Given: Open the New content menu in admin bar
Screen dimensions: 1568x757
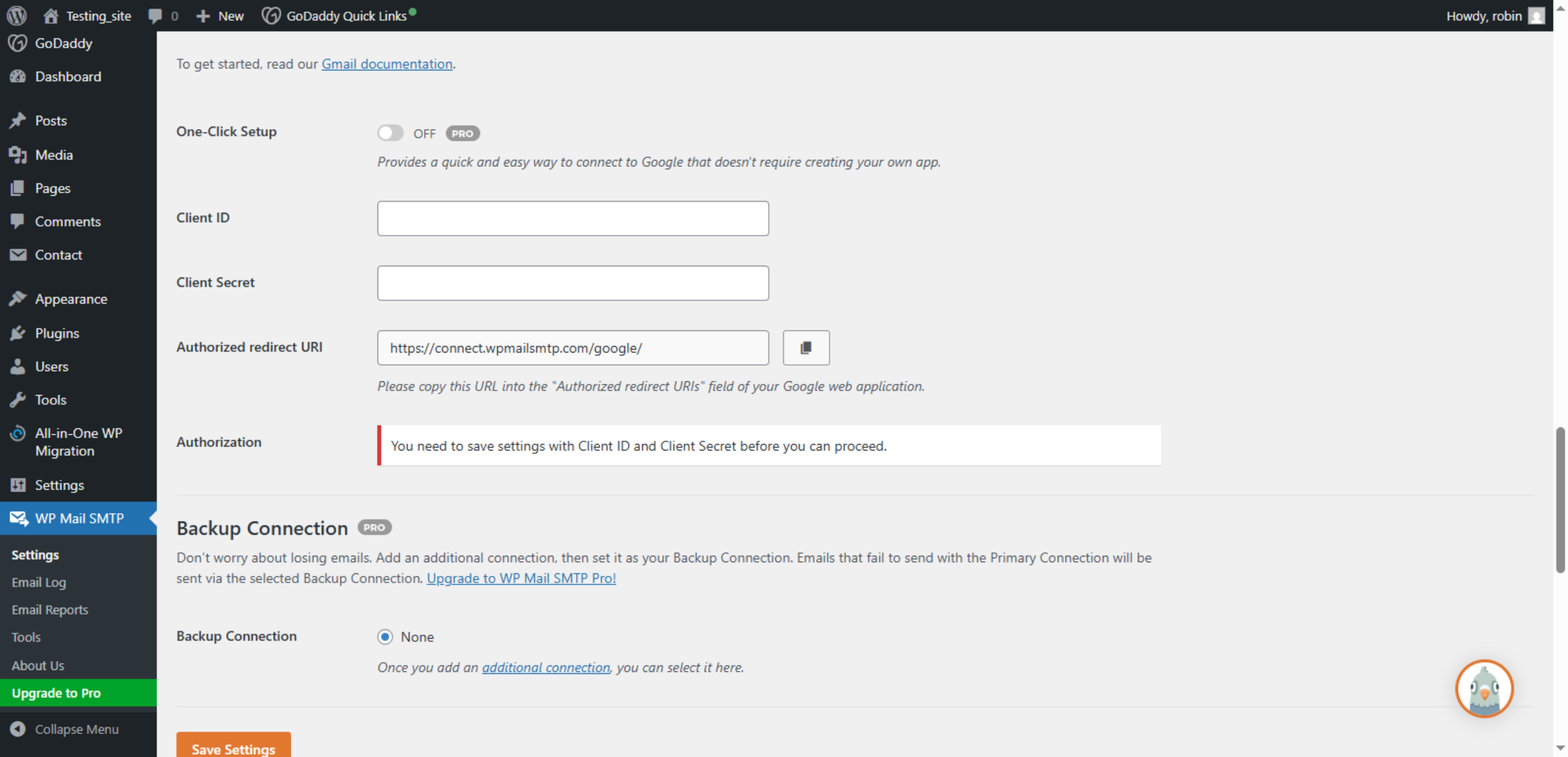Looking at the screenshot, I should (220, 16).
